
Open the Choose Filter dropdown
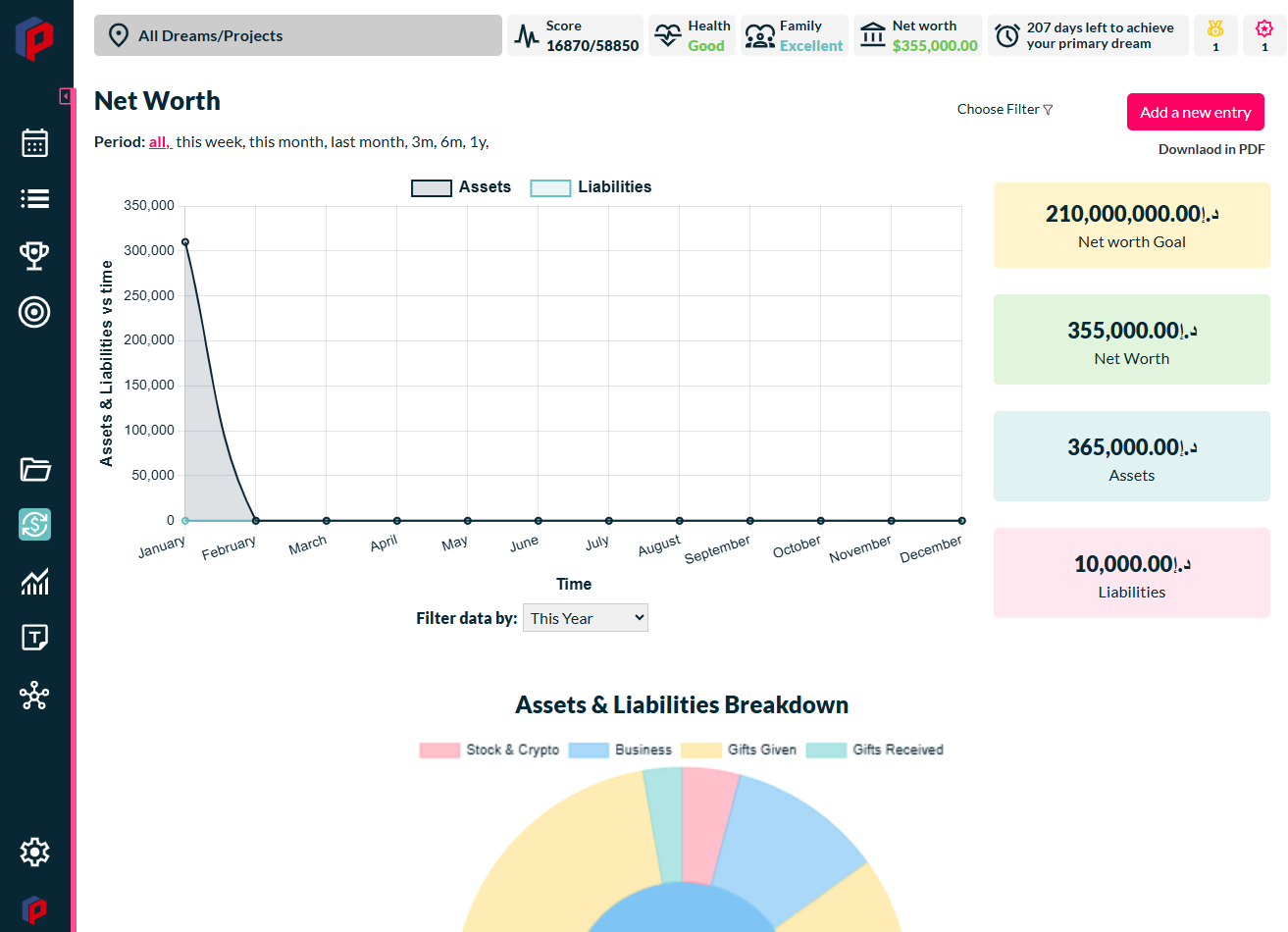pos(1005,109)
